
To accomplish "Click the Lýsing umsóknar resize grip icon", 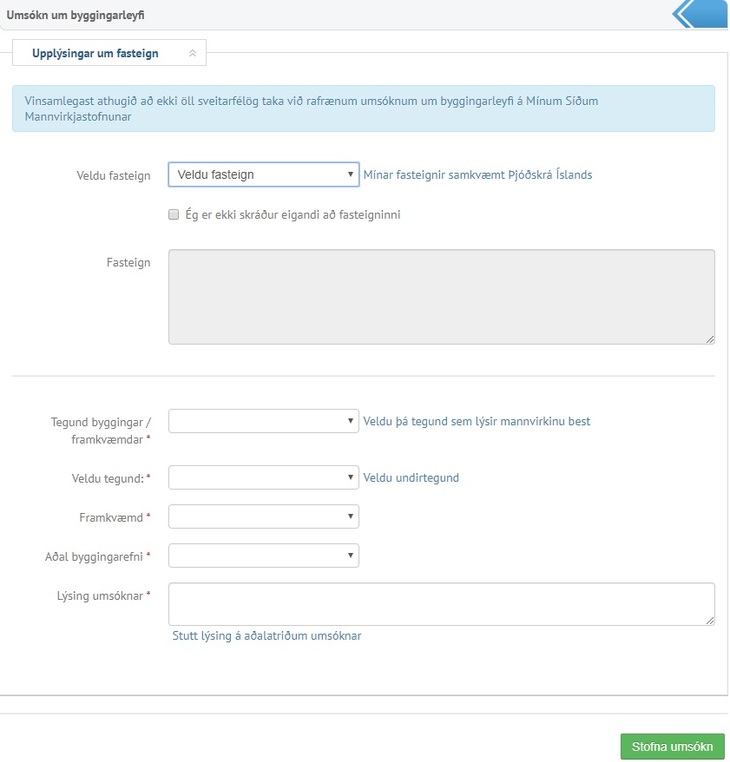I will 710,621.
